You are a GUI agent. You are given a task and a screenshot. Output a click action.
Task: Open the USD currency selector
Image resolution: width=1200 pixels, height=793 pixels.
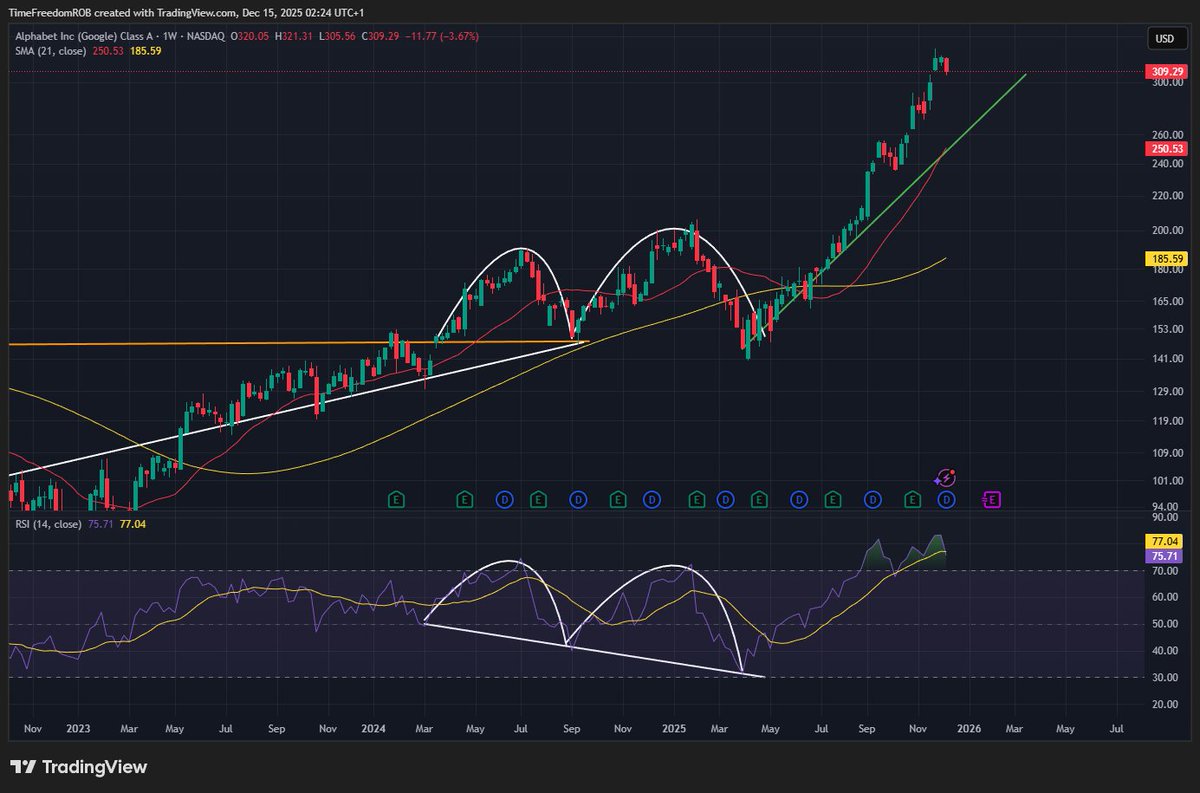pyautogui.click(x=1165, y=39)
